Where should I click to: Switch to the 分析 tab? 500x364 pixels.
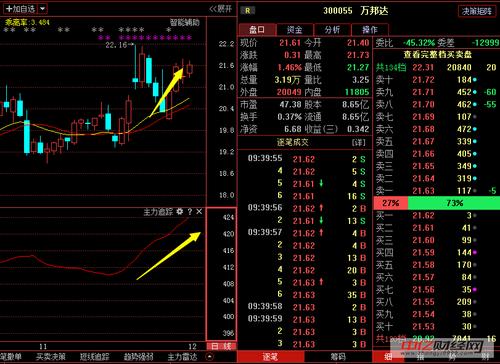[332, 30]
